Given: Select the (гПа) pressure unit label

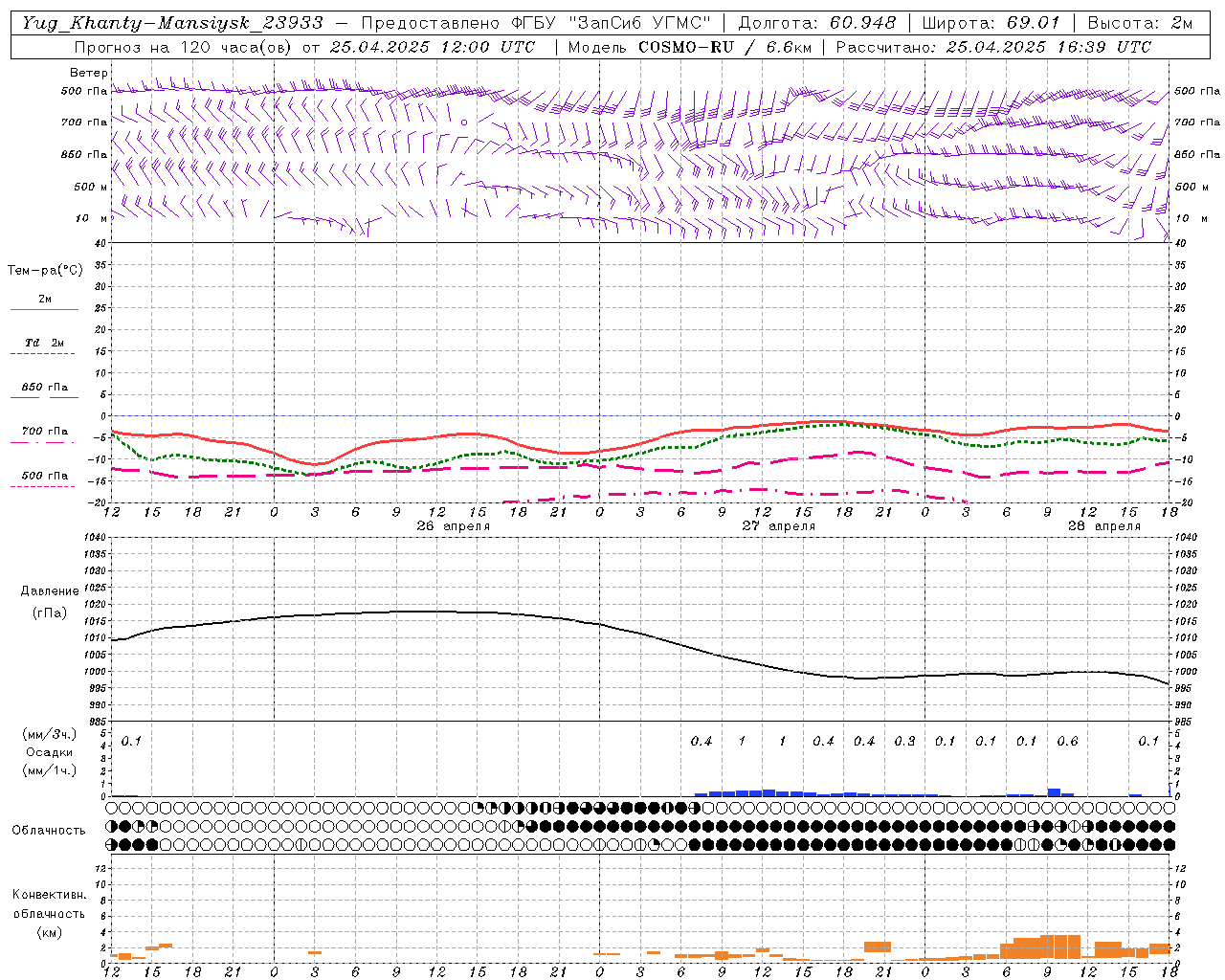Looking at the screenshot, I should 50,613.
